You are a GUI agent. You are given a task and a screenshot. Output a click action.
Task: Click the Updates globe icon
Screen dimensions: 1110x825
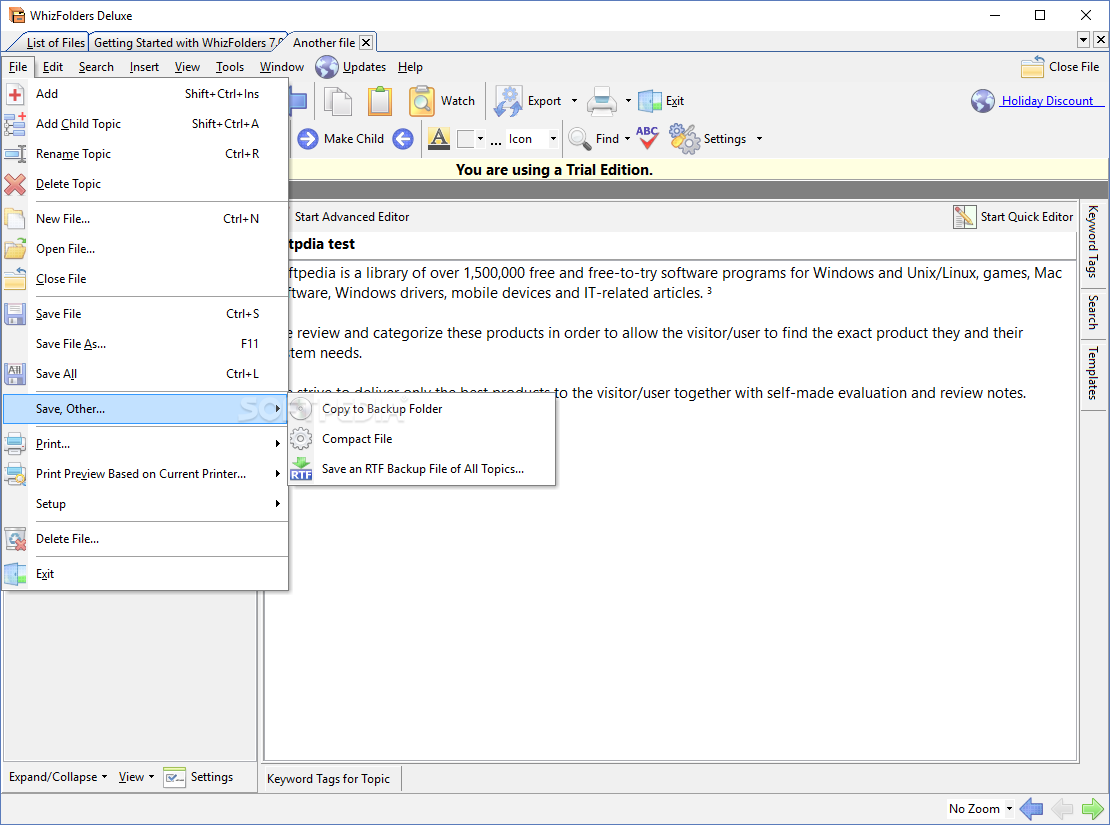(327, 67)
